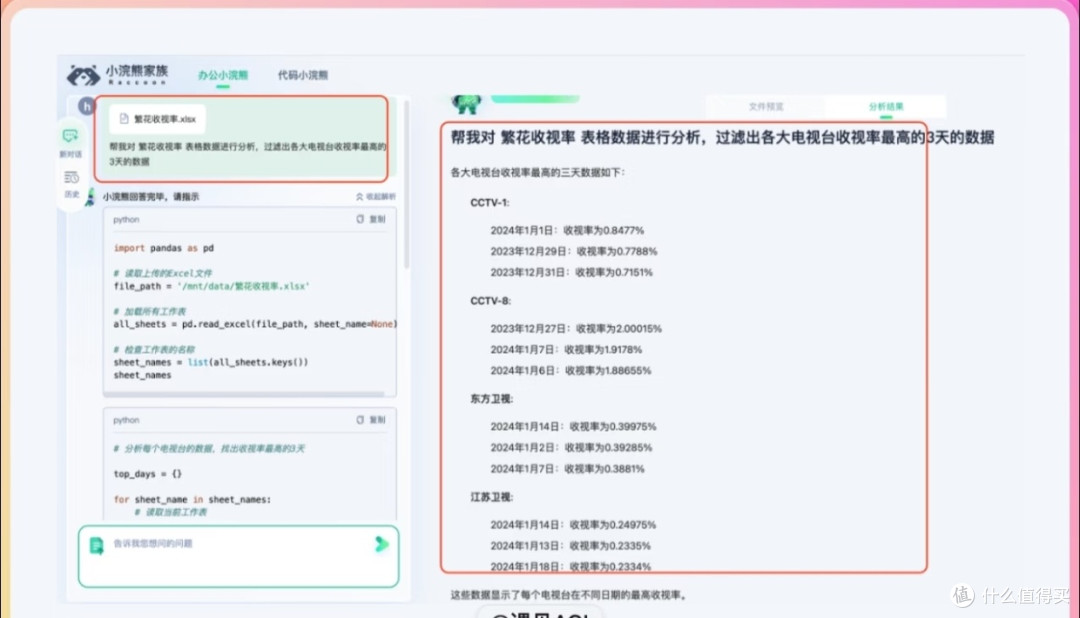This screenshot has height=618, width=1080.
Task: Click the chat panel vertical scrollbar
Action: tap(406, 185)
